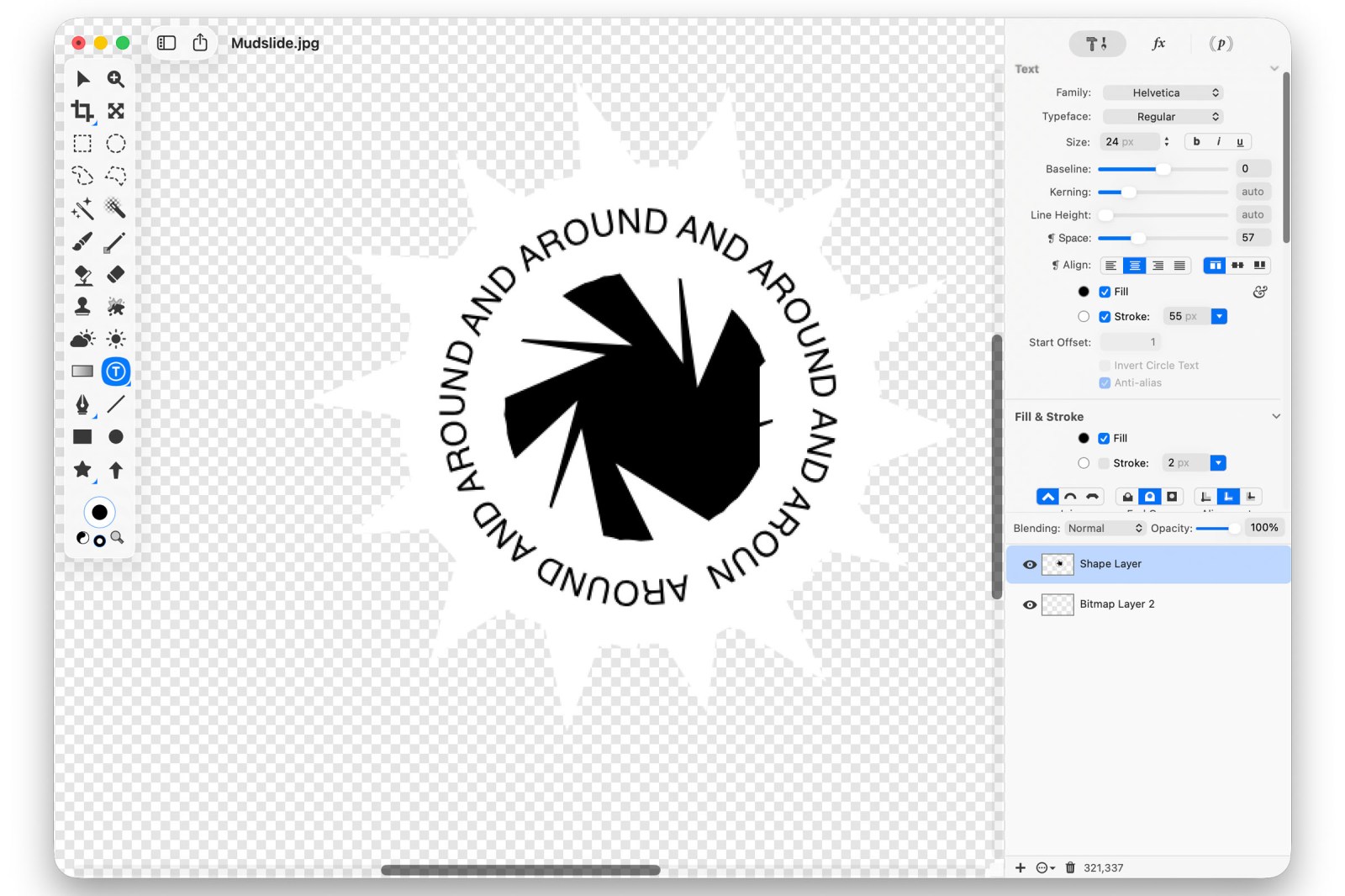Choose the Eraser tool
The image size is (1345, 896).
[116, 274]
